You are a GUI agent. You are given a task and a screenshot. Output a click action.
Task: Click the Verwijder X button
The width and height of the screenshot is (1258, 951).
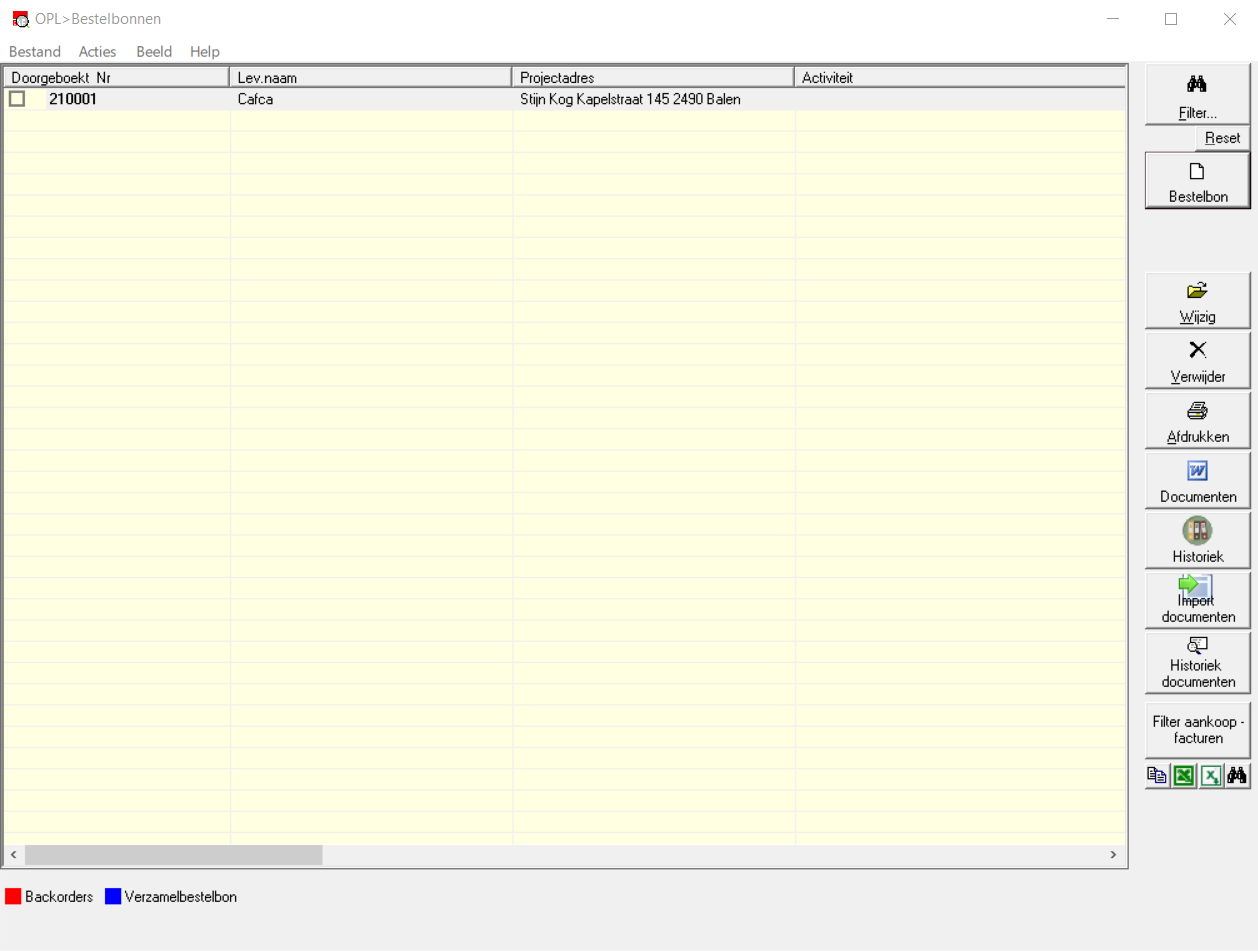(1197, 361)
